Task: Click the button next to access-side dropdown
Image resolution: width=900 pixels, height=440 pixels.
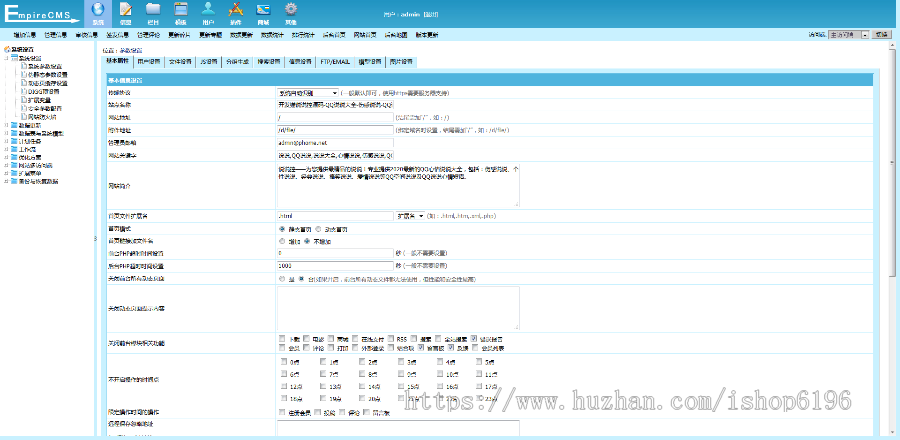Action: pyautogui.click(x=882, y=35)
